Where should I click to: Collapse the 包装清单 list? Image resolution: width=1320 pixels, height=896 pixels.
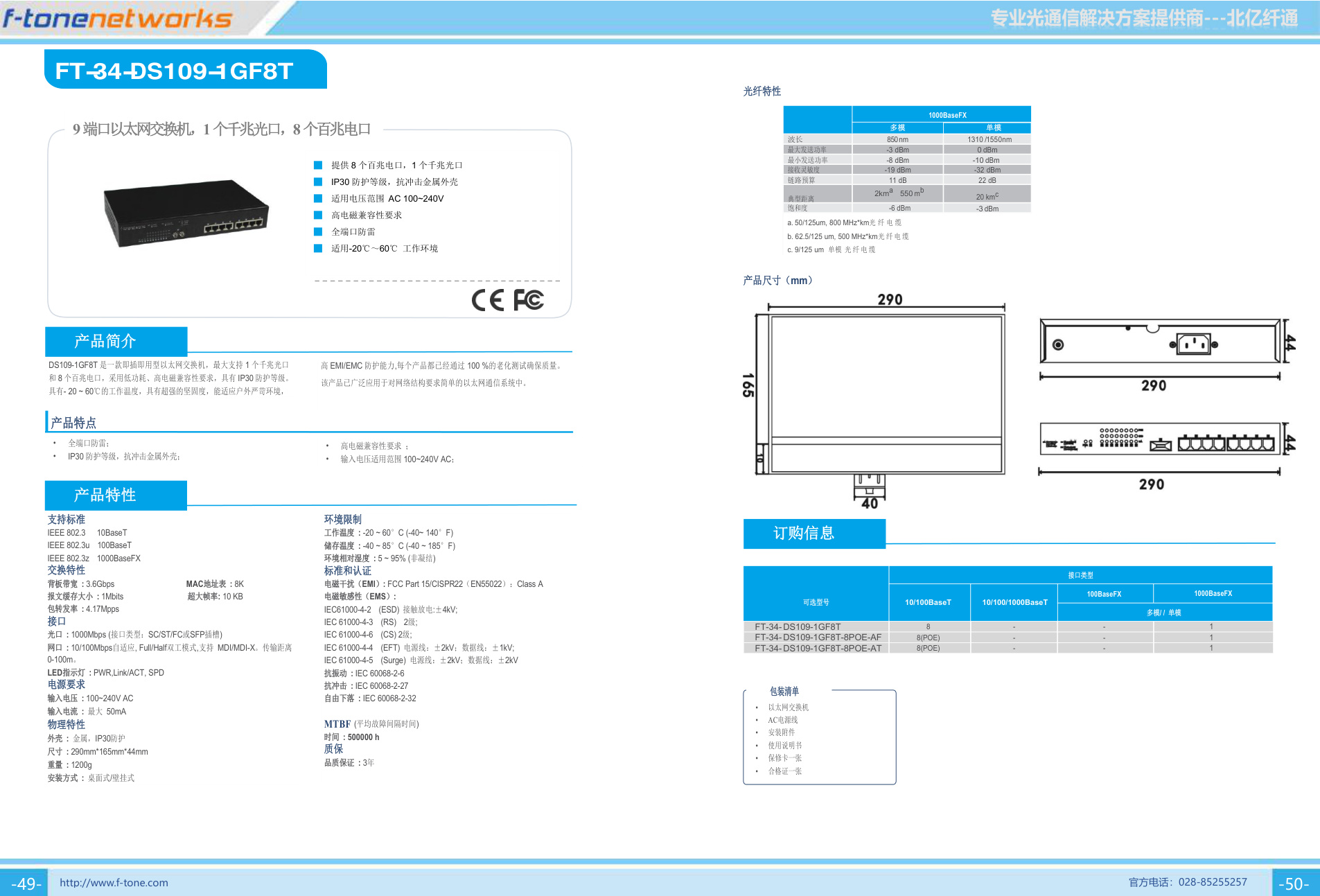[783, 691]
